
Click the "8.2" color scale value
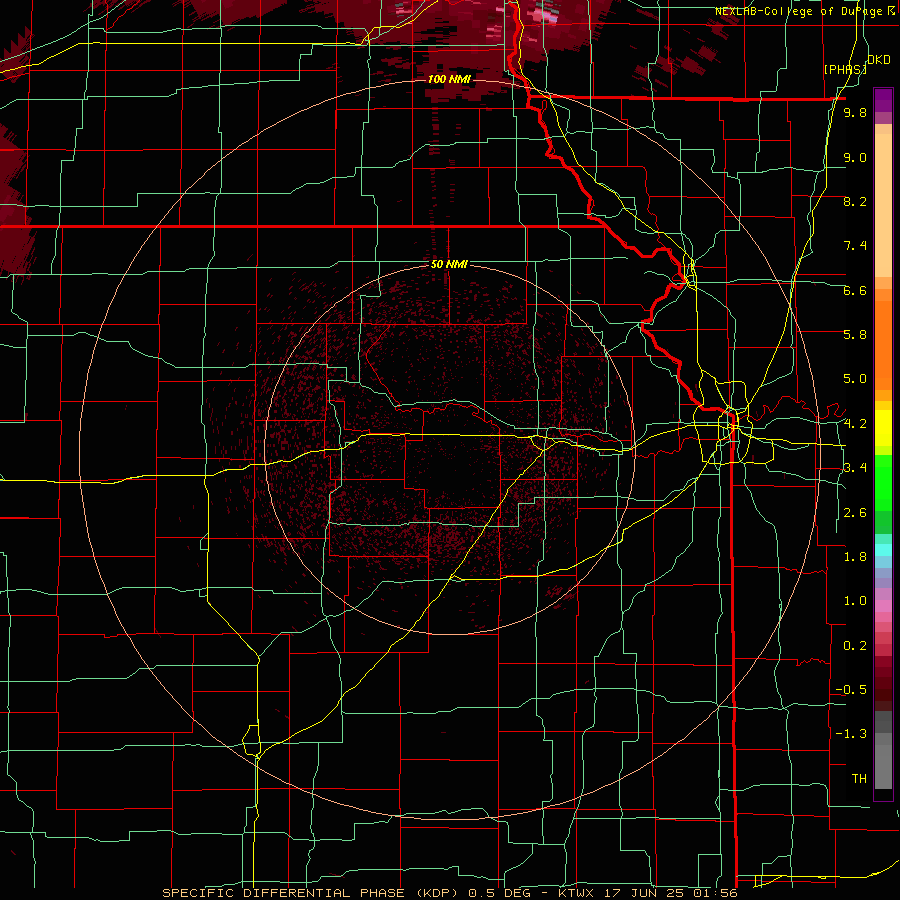coord(855,201)
